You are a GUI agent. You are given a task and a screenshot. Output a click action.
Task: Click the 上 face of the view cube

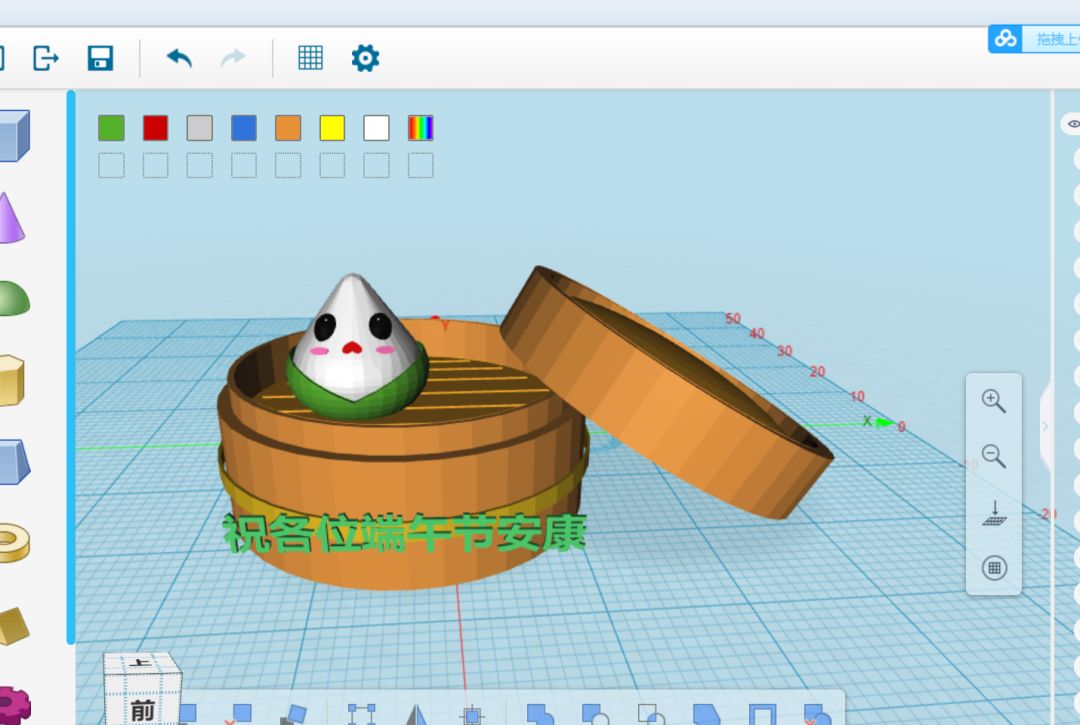[x=140, y=664]
